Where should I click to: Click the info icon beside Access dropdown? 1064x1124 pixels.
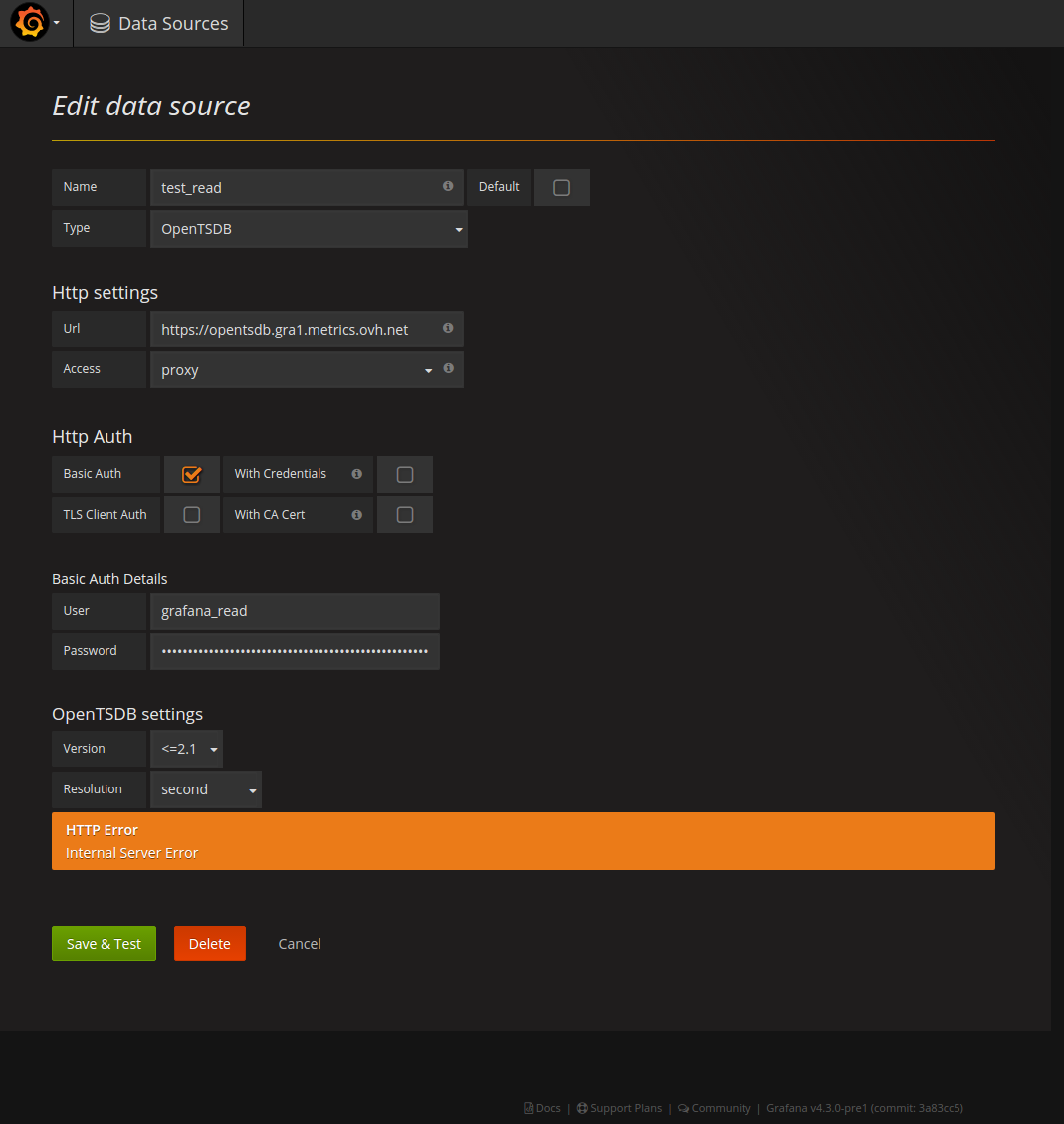point(448,368)
